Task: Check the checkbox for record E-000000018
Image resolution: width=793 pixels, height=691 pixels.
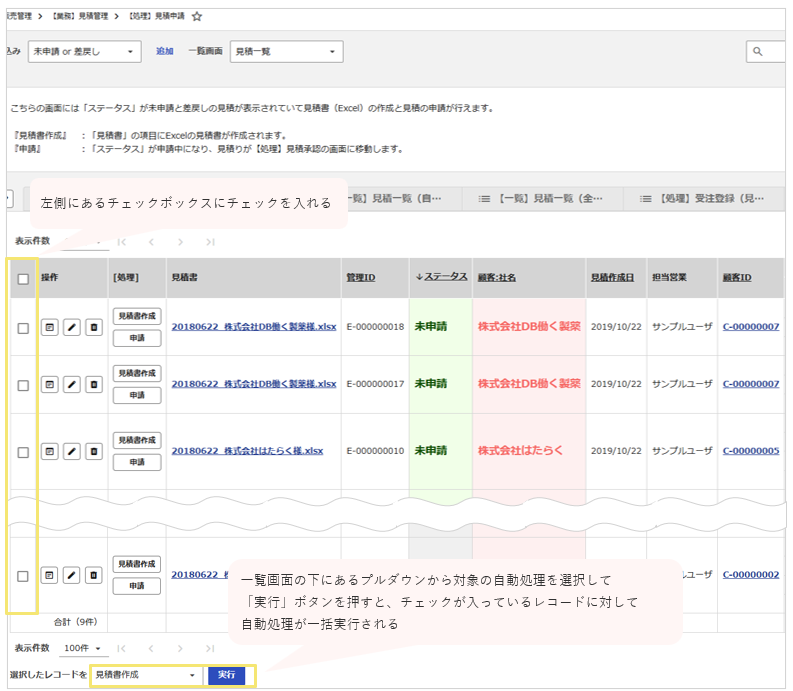Action: (23, 328)
